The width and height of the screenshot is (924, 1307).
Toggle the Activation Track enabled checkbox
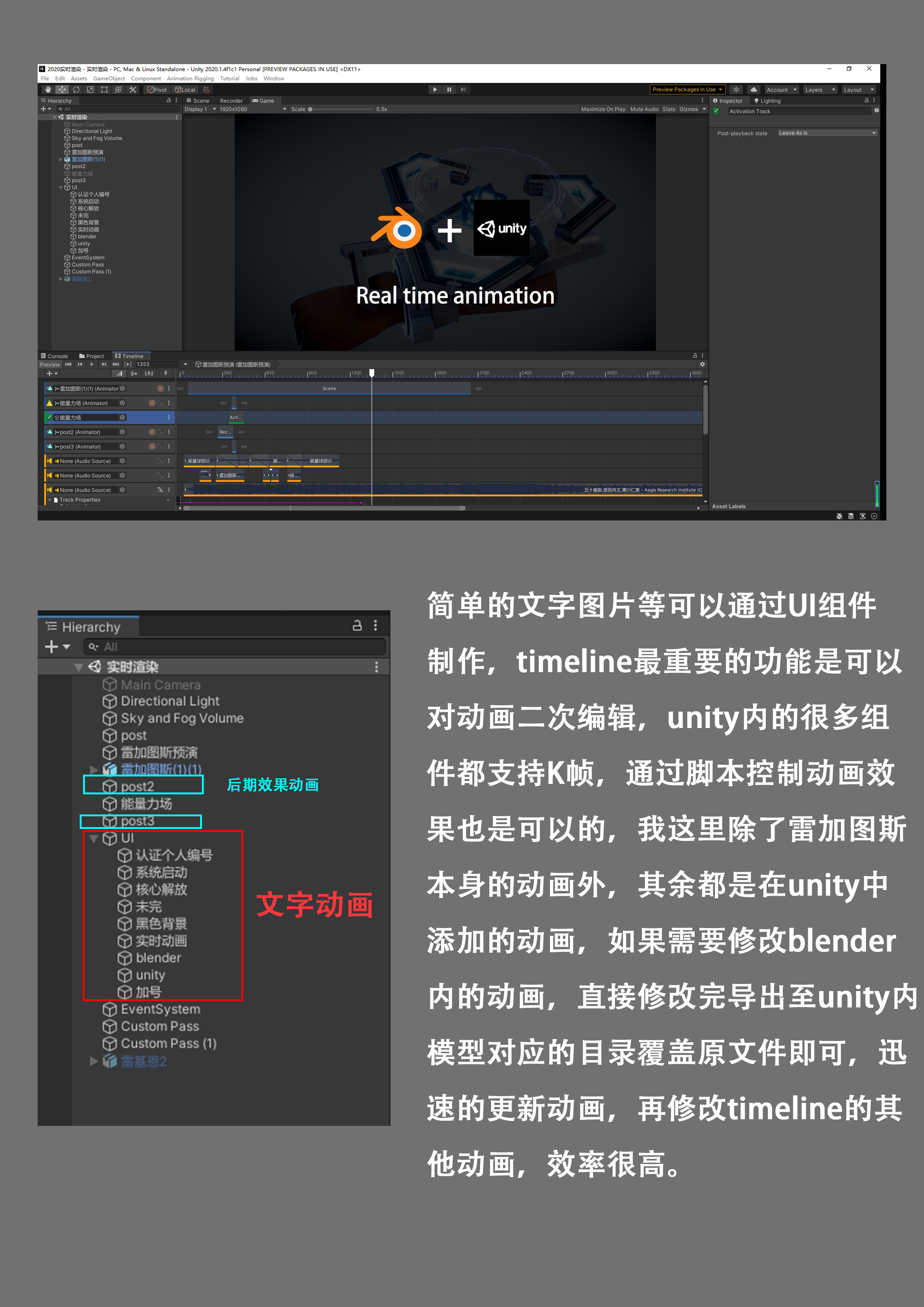click(716, 111)
